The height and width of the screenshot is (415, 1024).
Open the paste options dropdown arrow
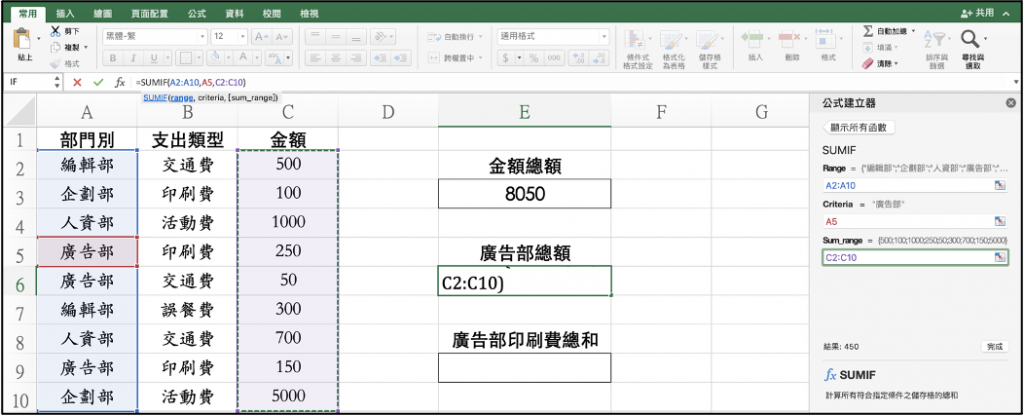[x=39, y=39]
